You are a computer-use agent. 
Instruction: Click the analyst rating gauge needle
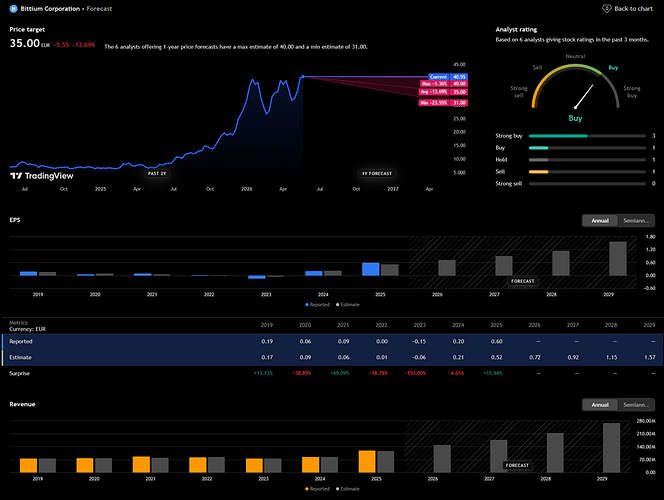click(x=584, y=96)
